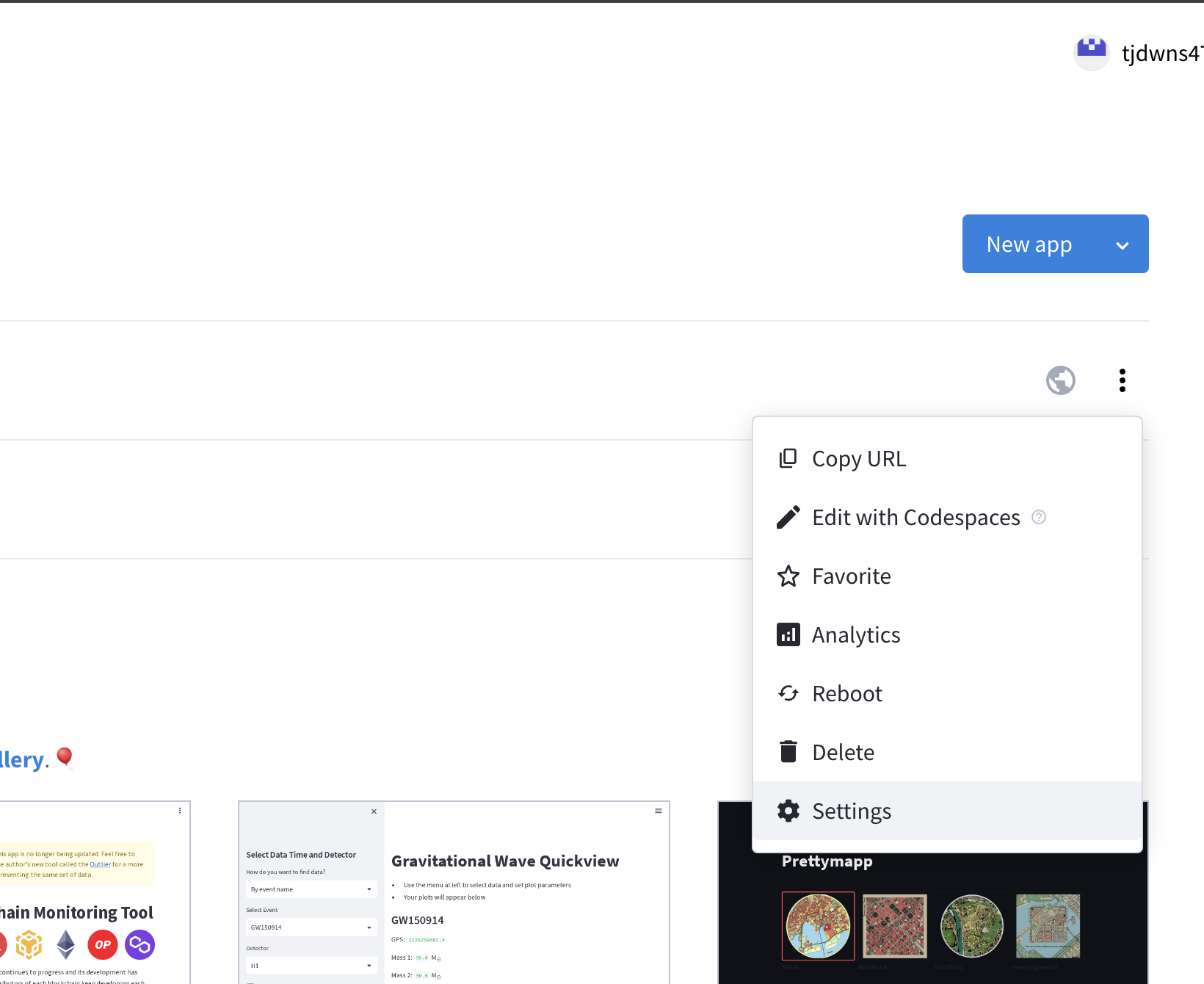This screenshot has height=984, width=1204.
Task: Open the 'By event name' dropdown
Action: (x=311, y=889)
